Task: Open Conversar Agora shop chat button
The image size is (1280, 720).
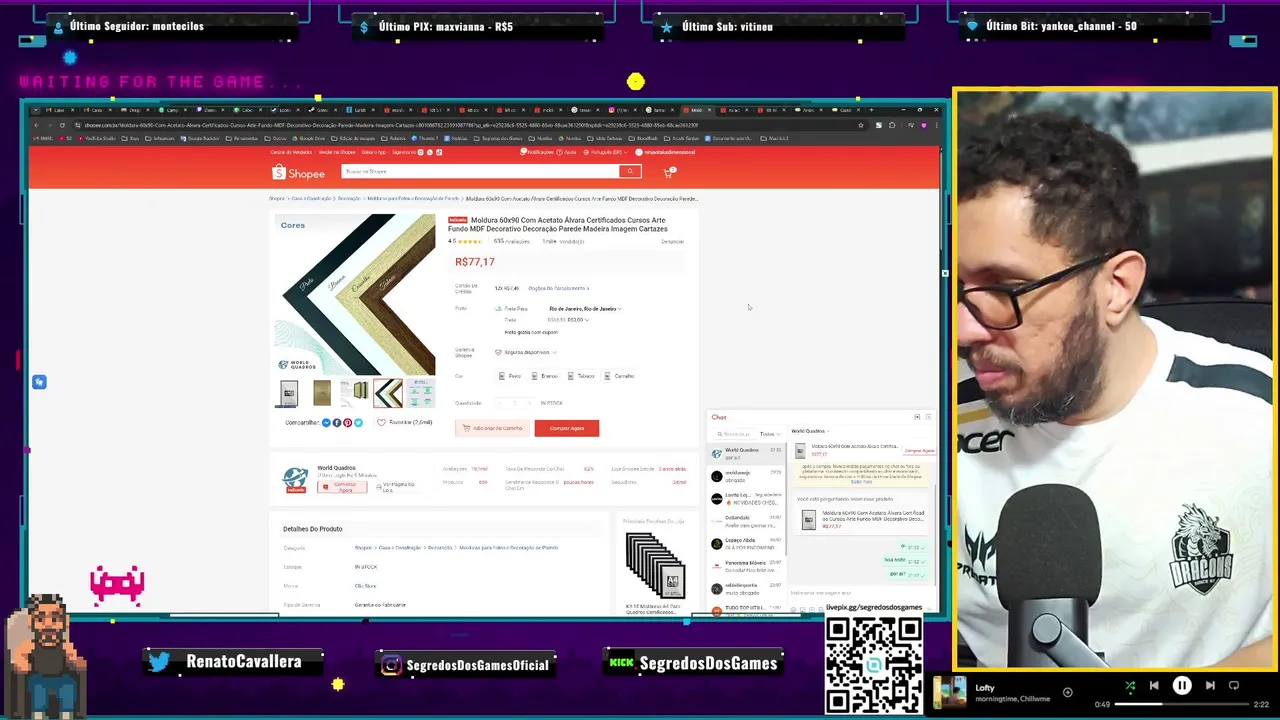Action: click(342, 487)
